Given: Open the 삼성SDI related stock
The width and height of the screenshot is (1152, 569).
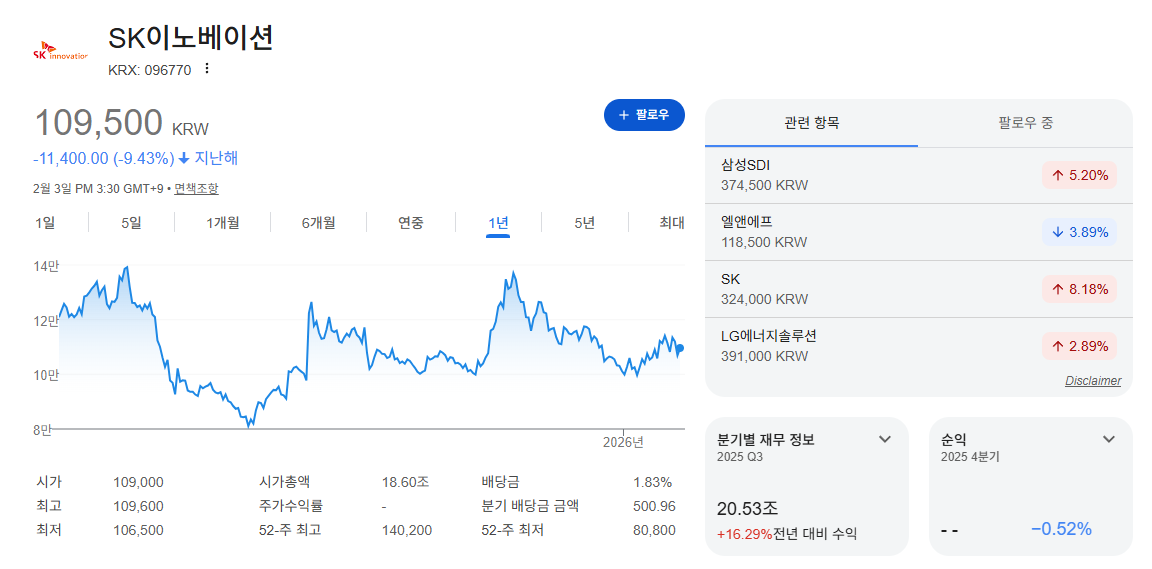Looking at the screenshot, I should coord(919,175).
